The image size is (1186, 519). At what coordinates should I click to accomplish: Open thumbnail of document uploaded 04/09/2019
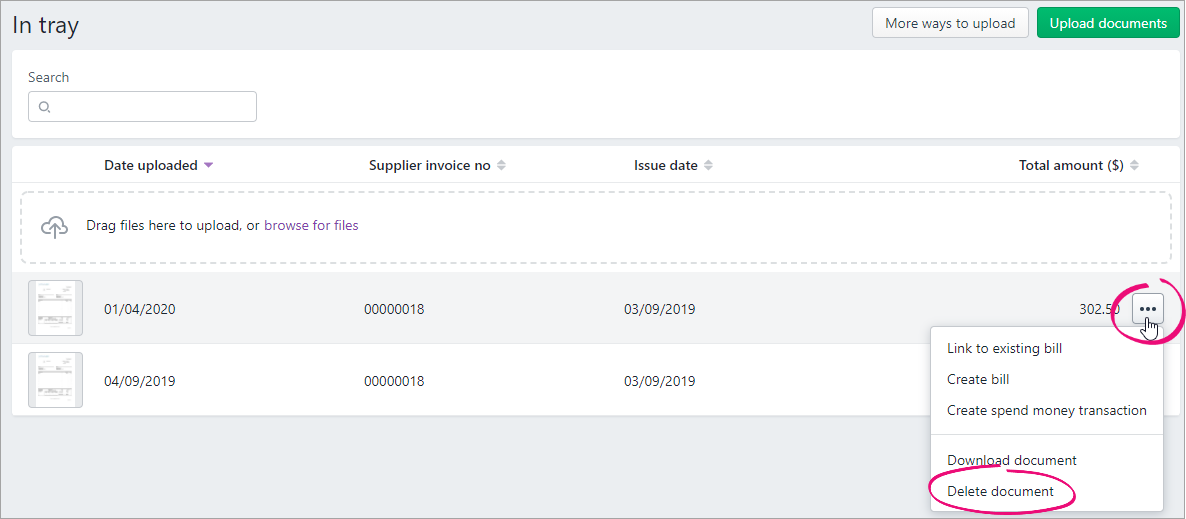point(55,380)
